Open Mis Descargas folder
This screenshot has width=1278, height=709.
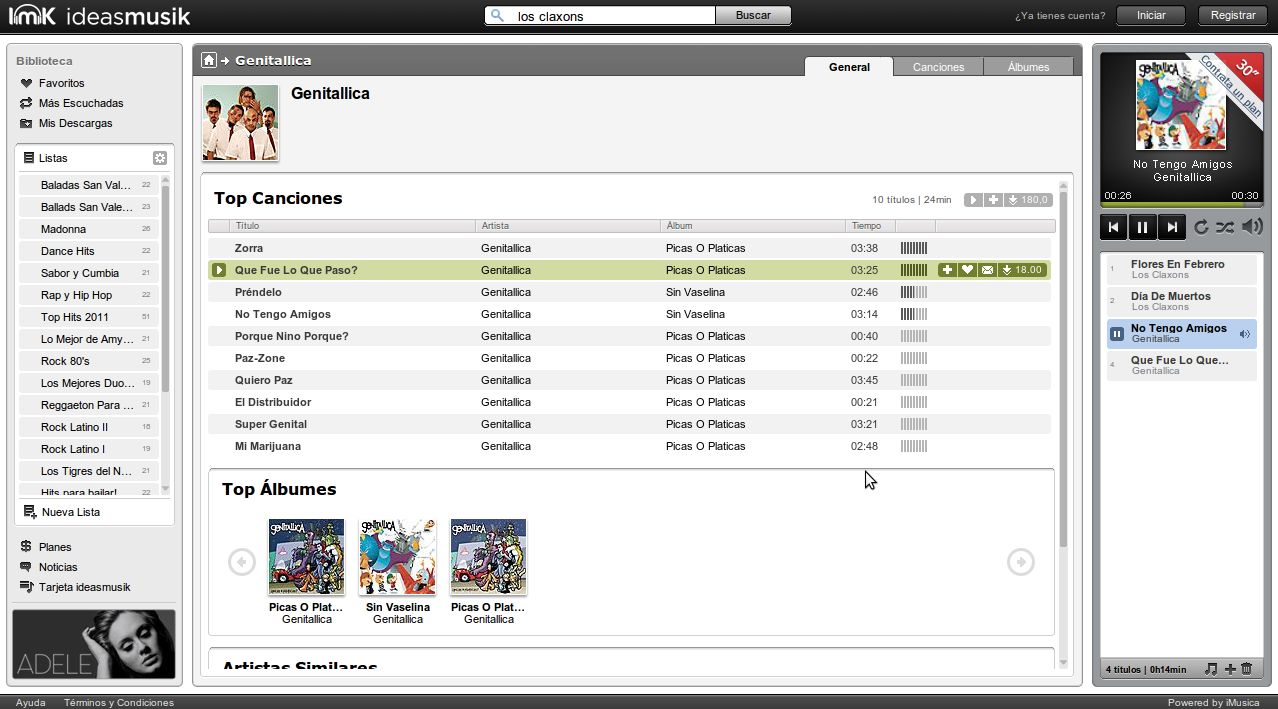(66, 123)
